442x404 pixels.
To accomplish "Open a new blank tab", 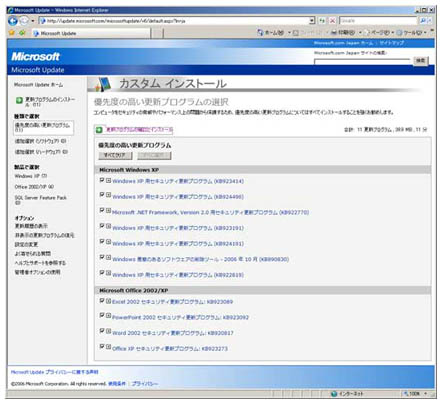I will [158, 33].
